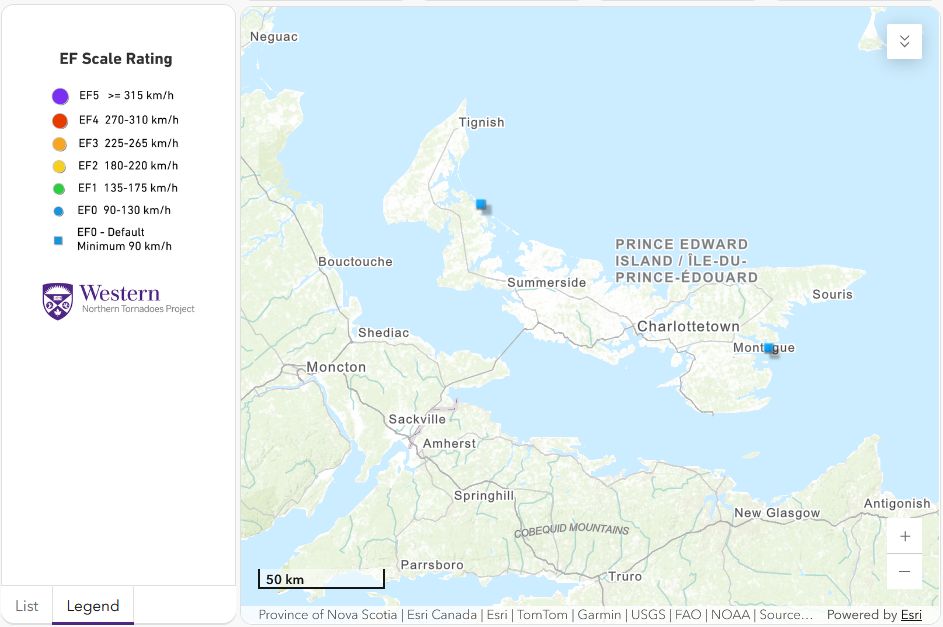The width and height of the screenshot is (943, 627).
Task: Click the red EF4 legend swatch
Action: tap(60, 121)
